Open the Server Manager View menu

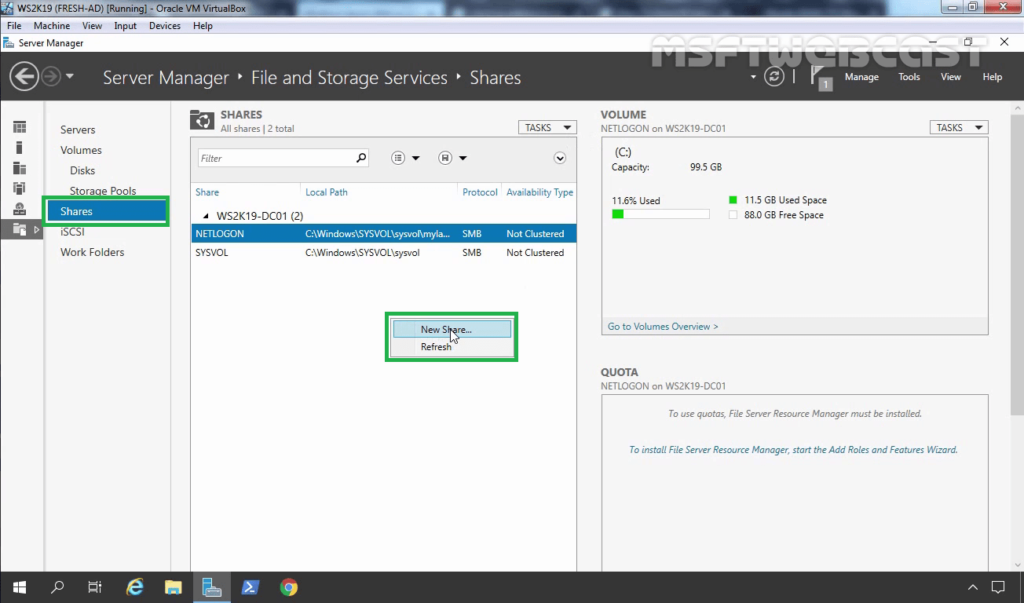pos(950,76)
